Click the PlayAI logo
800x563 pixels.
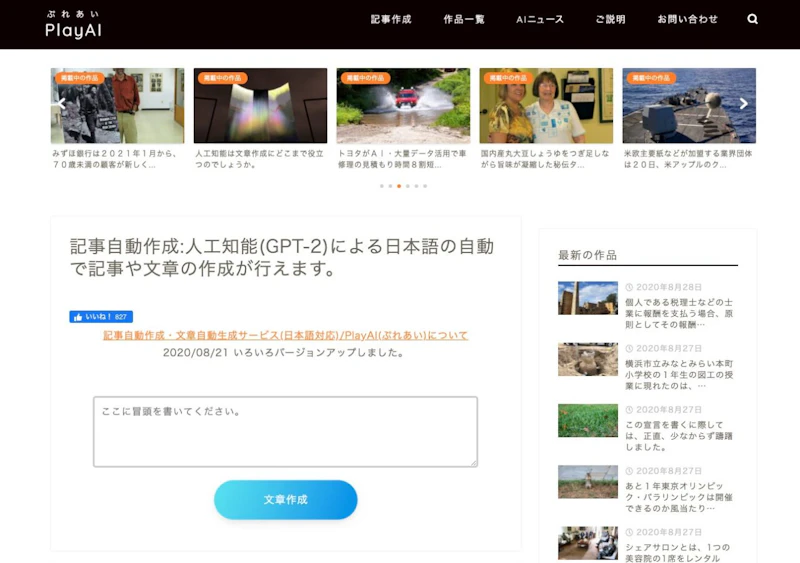(73, 25)
